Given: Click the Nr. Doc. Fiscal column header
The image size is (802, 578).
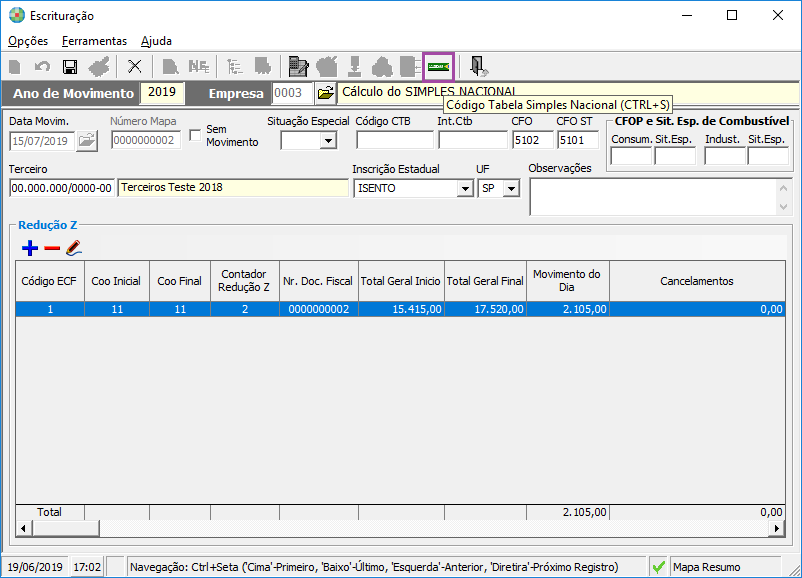Looking at the screenshot, I should tap(319, 281).
